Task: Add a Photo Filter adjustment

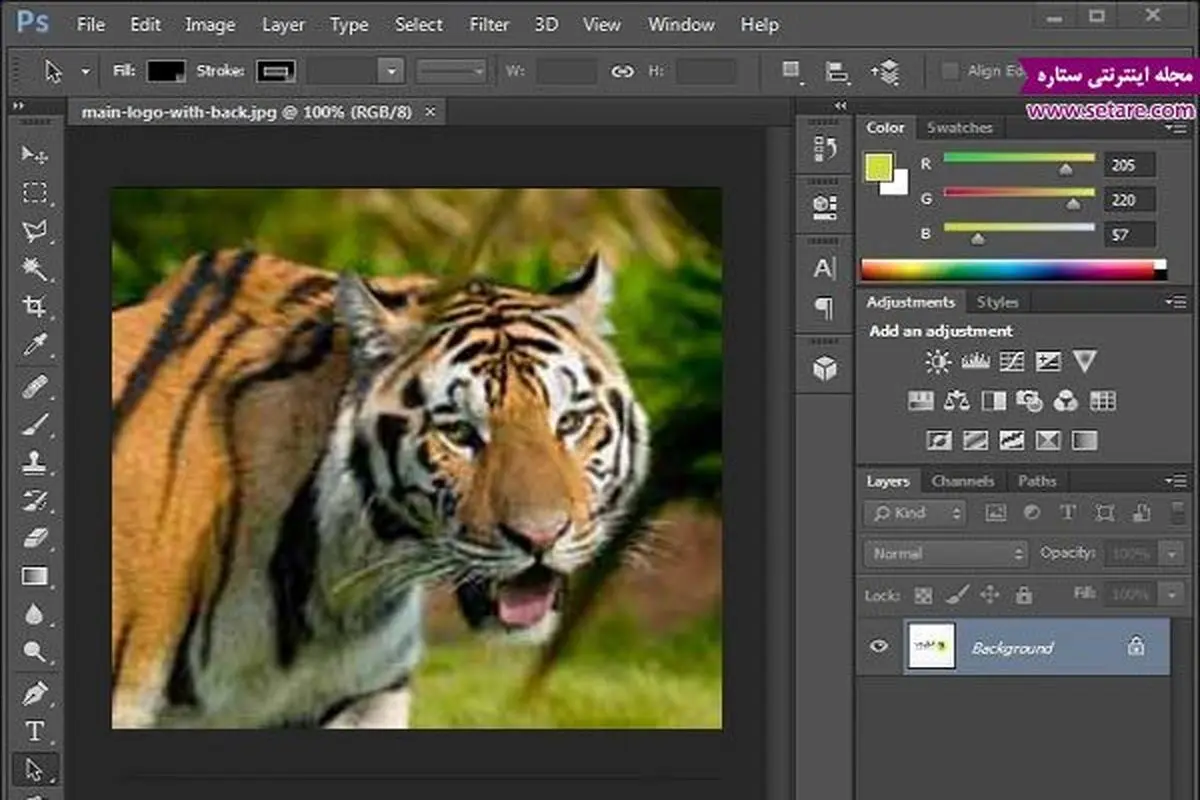Action: coord(1029,401)
